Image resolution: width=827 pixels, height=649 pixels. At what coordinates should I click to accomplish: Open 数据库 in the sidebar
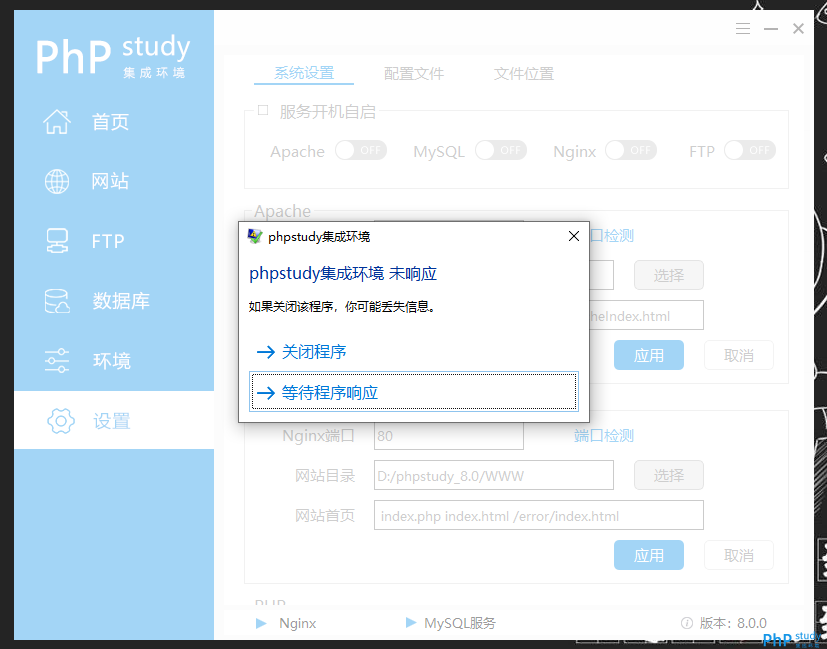[114, 301]
